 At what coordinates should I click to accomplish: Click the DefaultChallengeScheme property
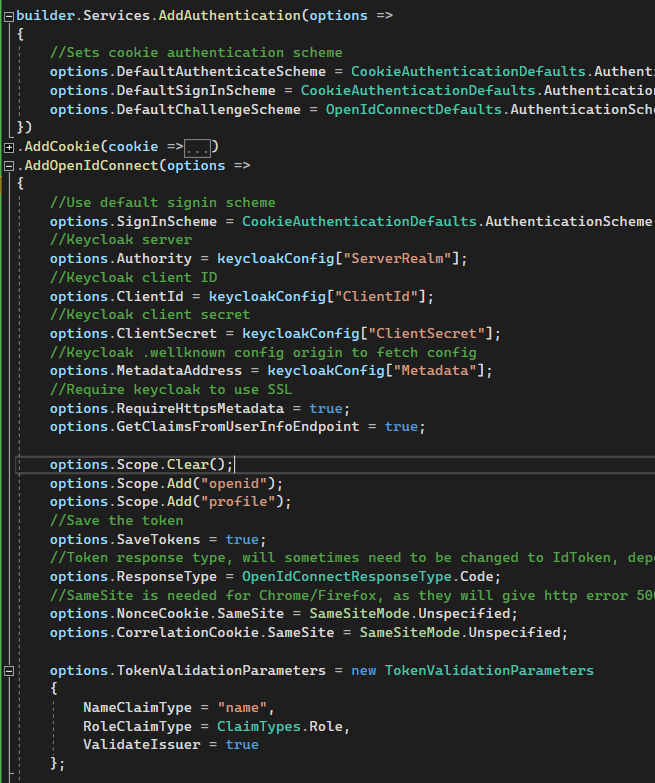point(209,109)
